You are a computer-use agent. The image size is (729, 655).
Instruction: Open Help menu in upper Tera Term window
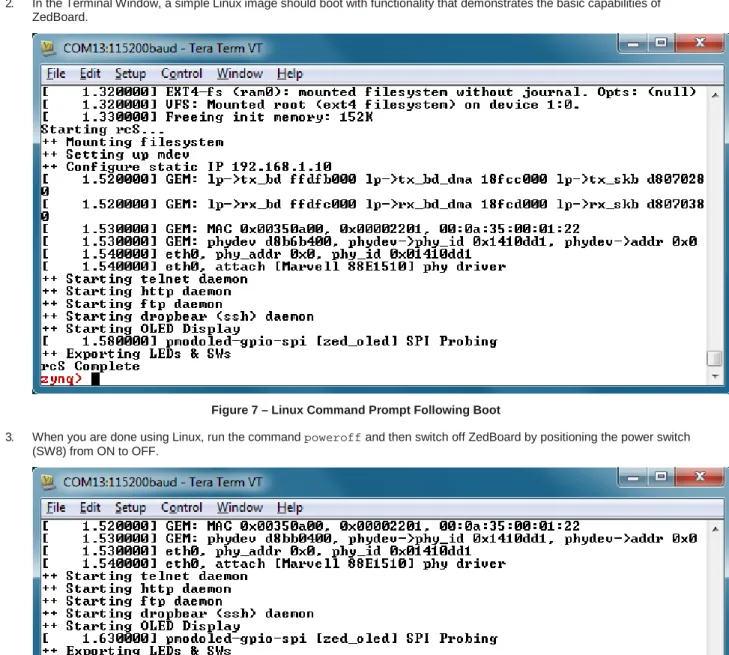pyautogui.click(x=290, y=73)
